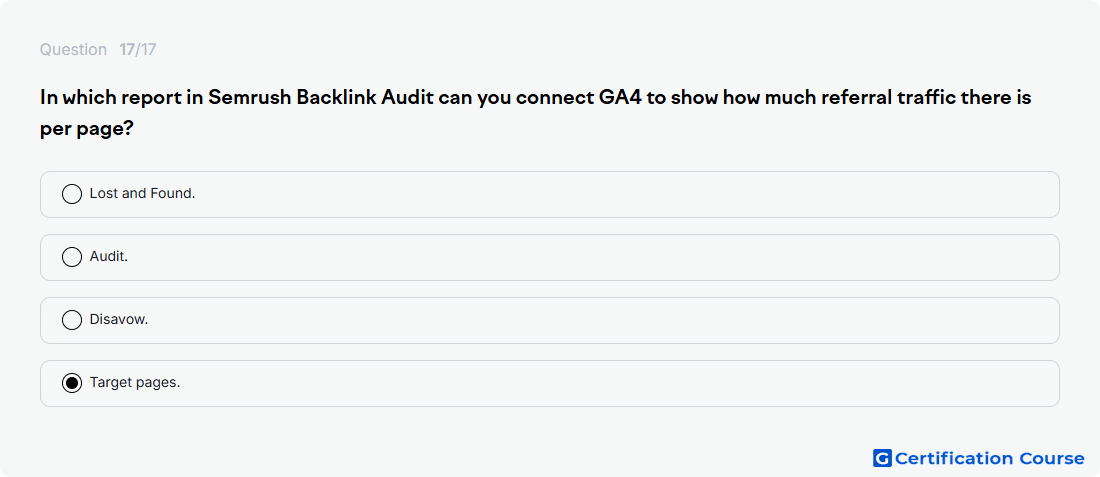Click the gray "Question" label
The height and width of the screenshot is (477, 1100).
click(x=73, y=50)
